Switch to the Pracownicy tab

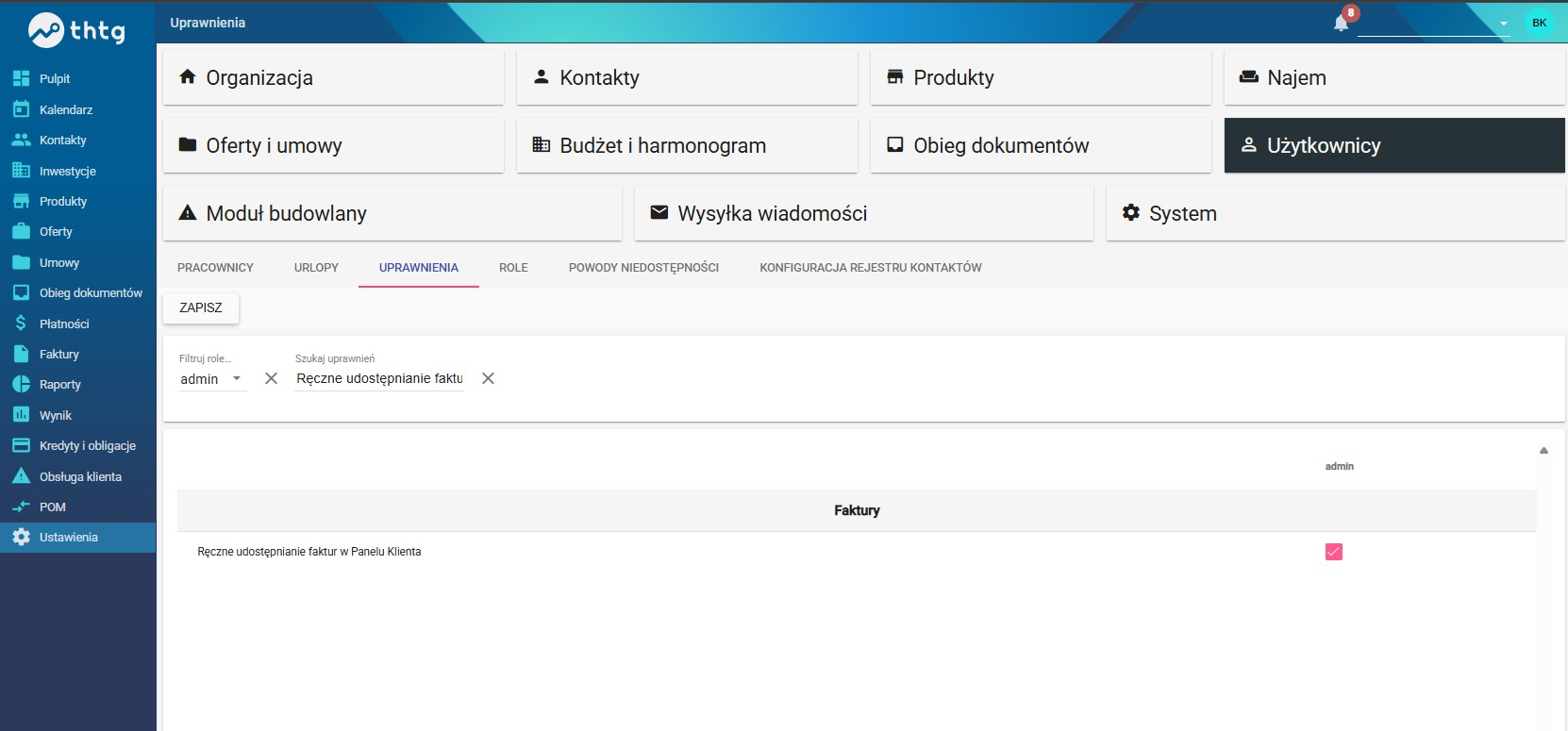click(215, 268)
